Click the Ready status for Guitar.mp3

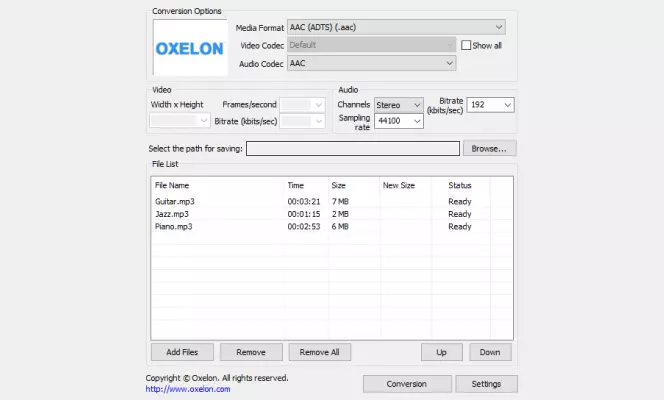460,201
